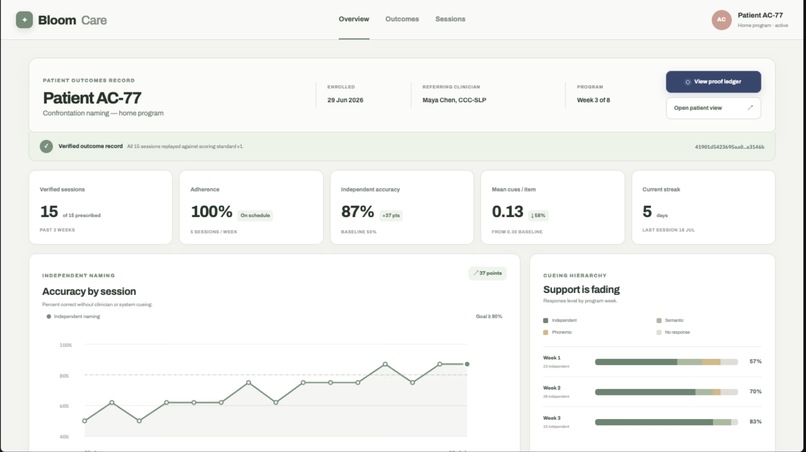Viewport: 806px width, 452px height.
Task: Switch to the Overview tab
Action: pos(354,19)
